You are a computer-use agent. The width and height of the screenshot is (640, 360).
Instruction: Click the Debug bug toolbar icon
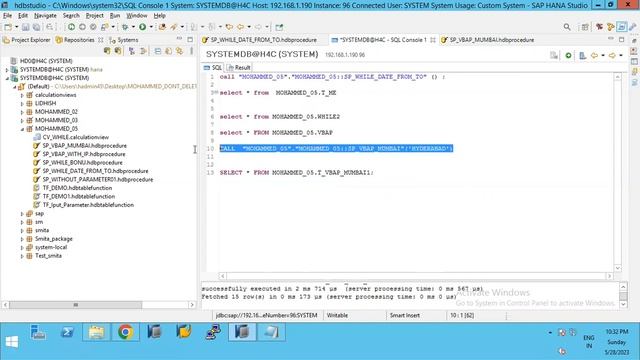click(x=125, y=27)
